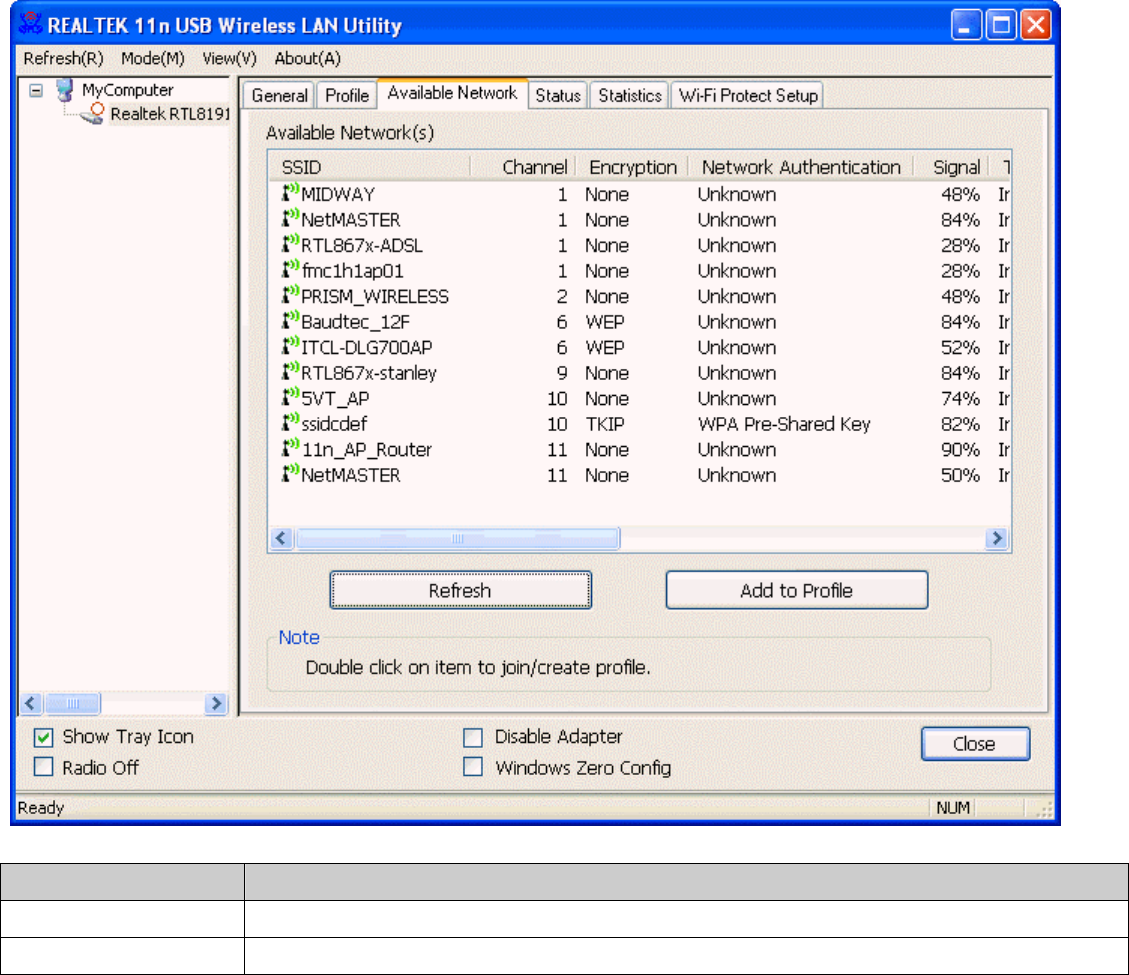This screenshot has height=975, width=1129.
Task: Enable Windows Zero Config checkbox
Action: (x=473, y=767)
